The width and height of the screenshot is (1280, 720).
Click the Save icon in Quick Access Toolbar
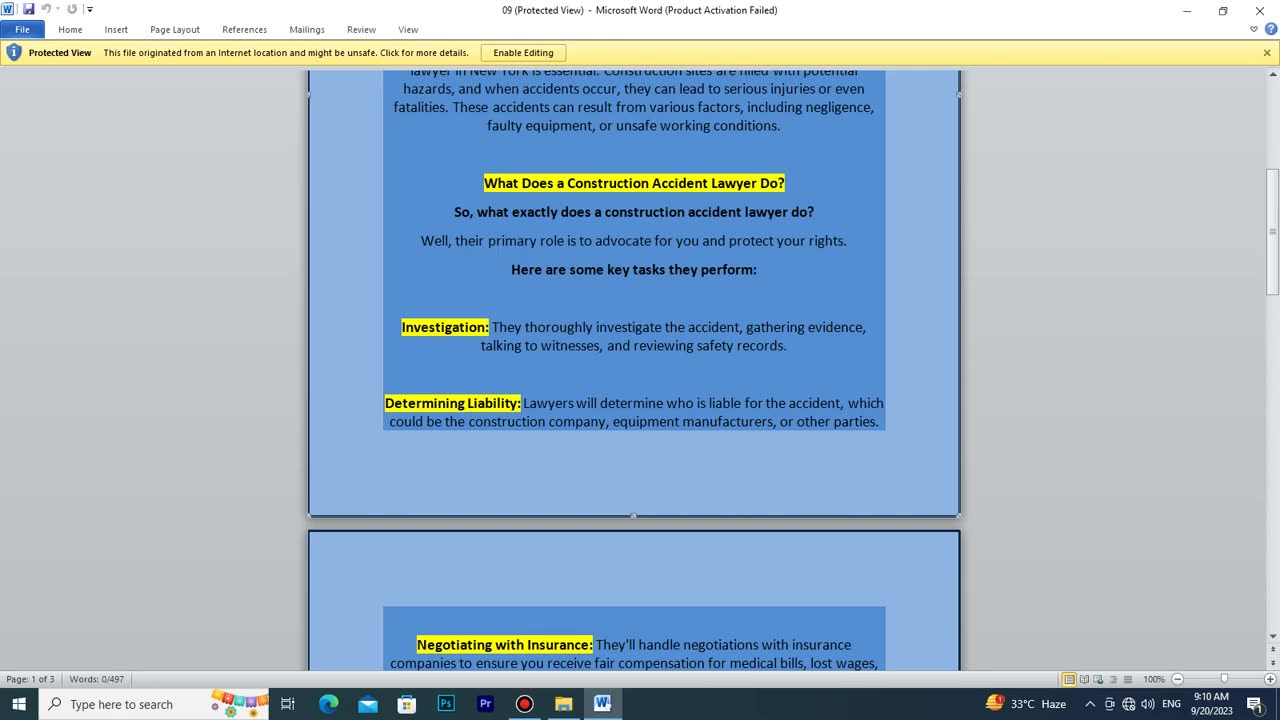(x=28, y=10)
